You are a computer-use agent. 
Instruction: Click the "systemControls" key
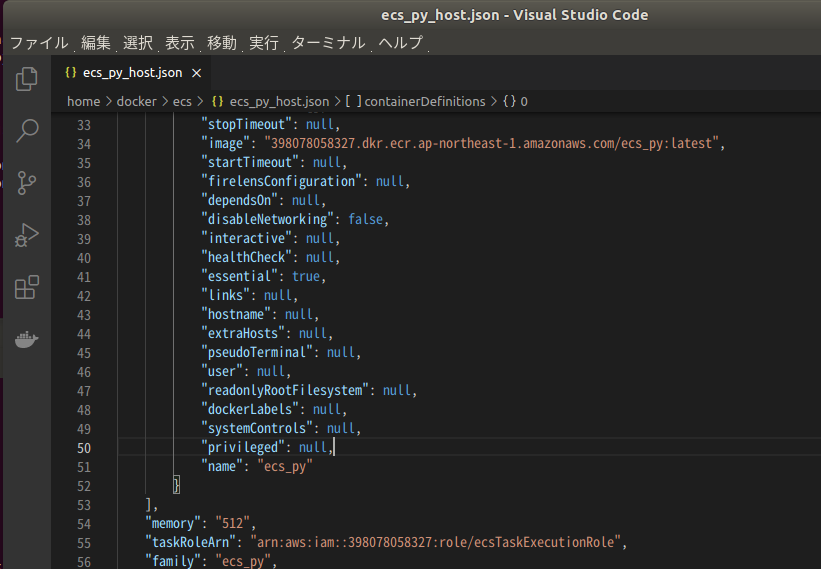[257, 428]
